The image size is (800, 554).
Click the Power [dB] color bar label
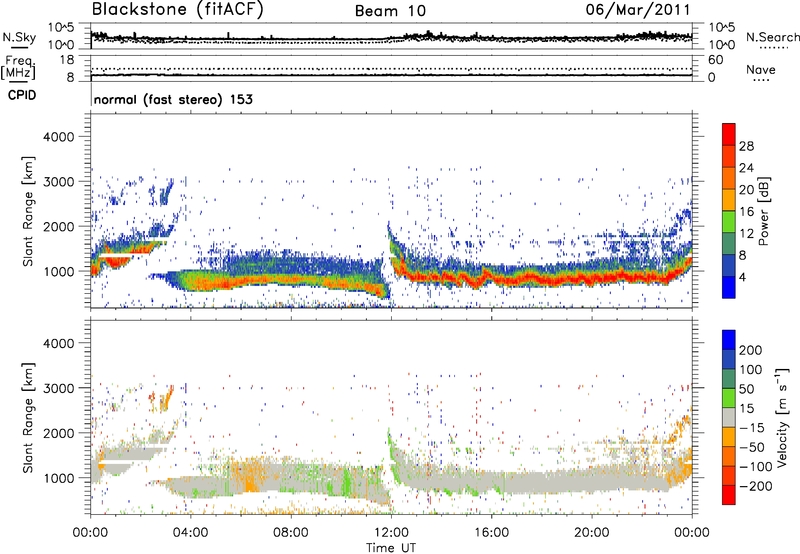[764, 211]
